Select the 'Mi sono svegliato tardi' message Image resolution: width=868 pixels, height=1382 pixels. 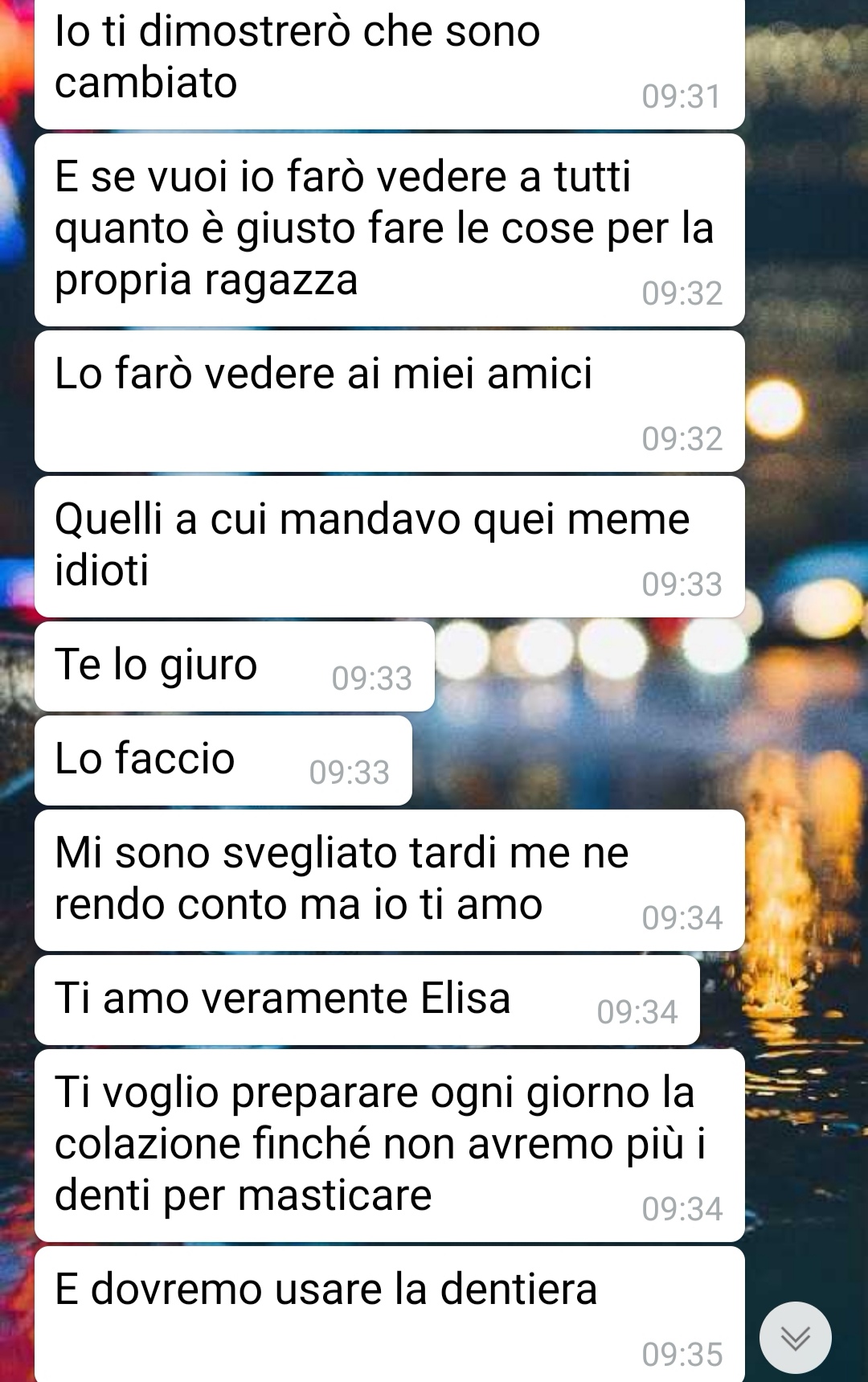pyautogui.click(x=390, y=880)
